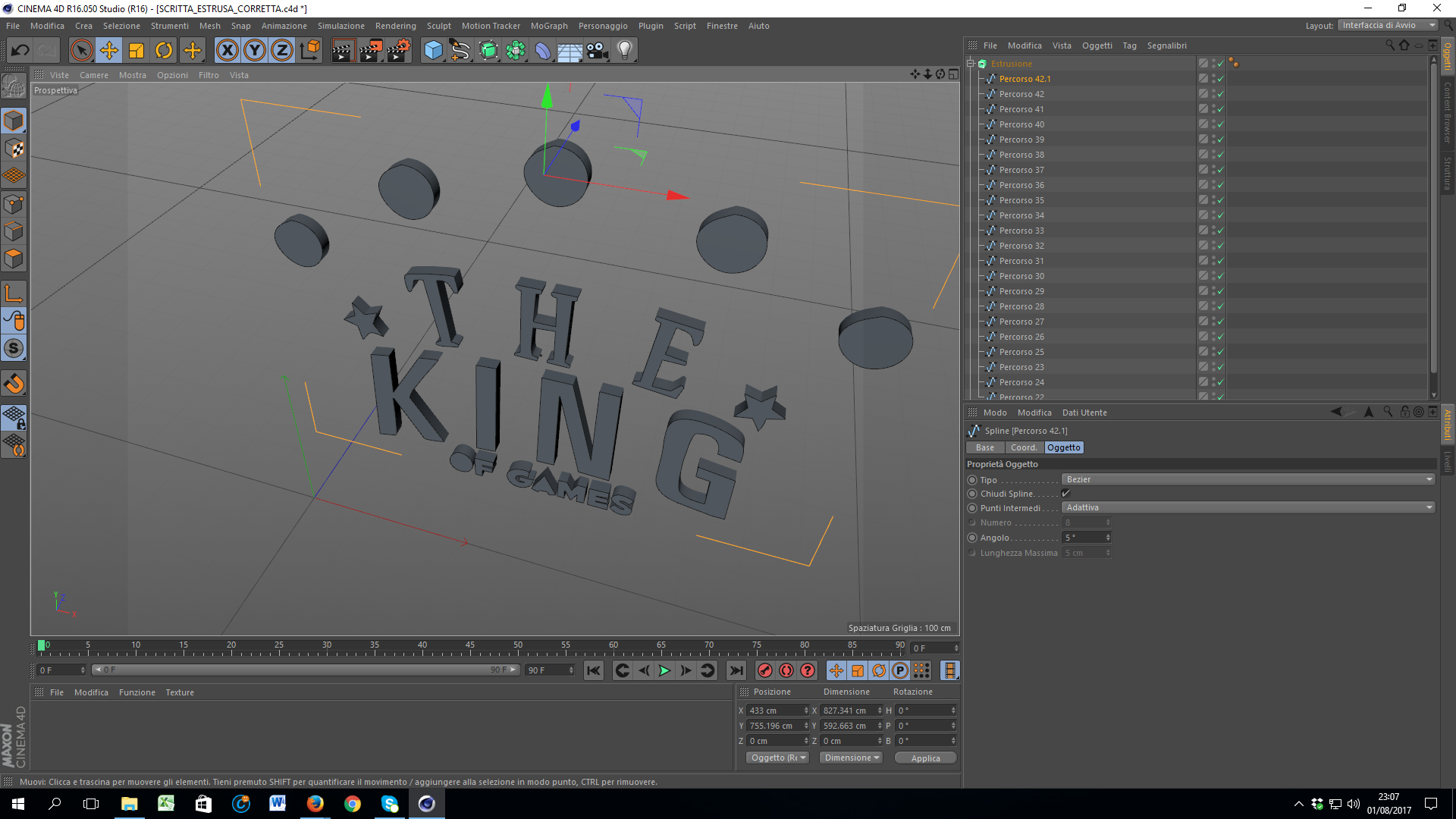Viewport: 1456px width, 819px height.
Task: Click the camera object icon
Action: pyautogui.click(x=597, y=51)
